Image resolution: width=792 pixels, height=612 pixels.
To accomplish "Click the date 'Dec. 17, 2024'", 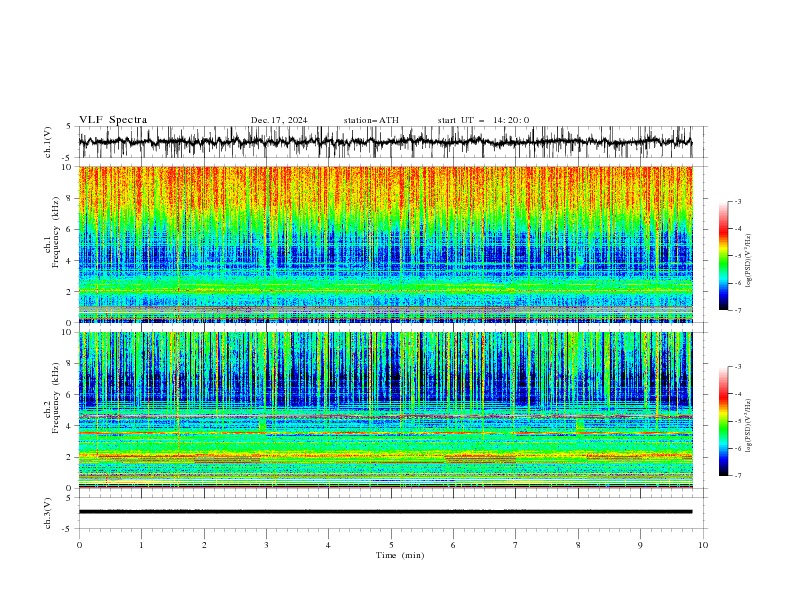I will pyautogui.click(x=279, y=120).
